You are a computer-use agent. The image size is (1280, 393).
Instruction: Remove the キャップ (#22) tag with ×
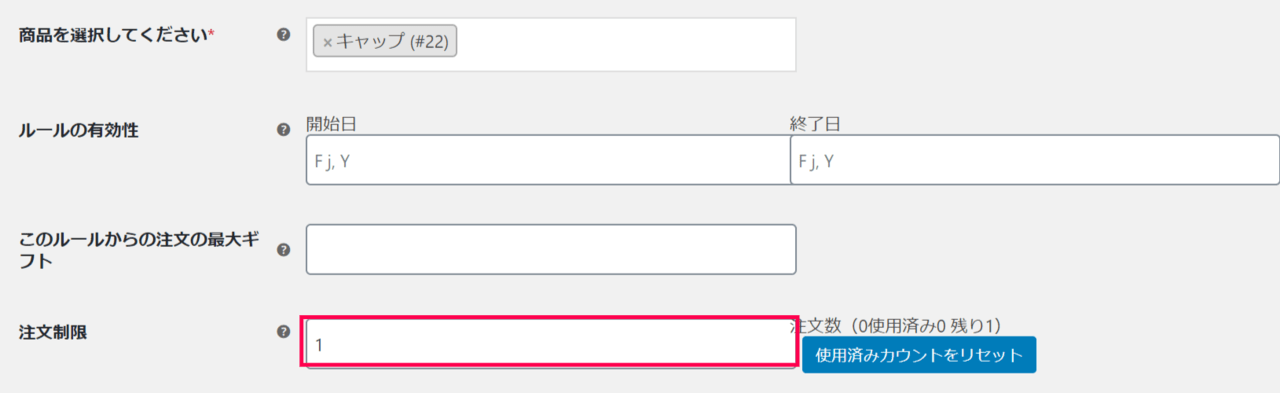tap(327, 43)
